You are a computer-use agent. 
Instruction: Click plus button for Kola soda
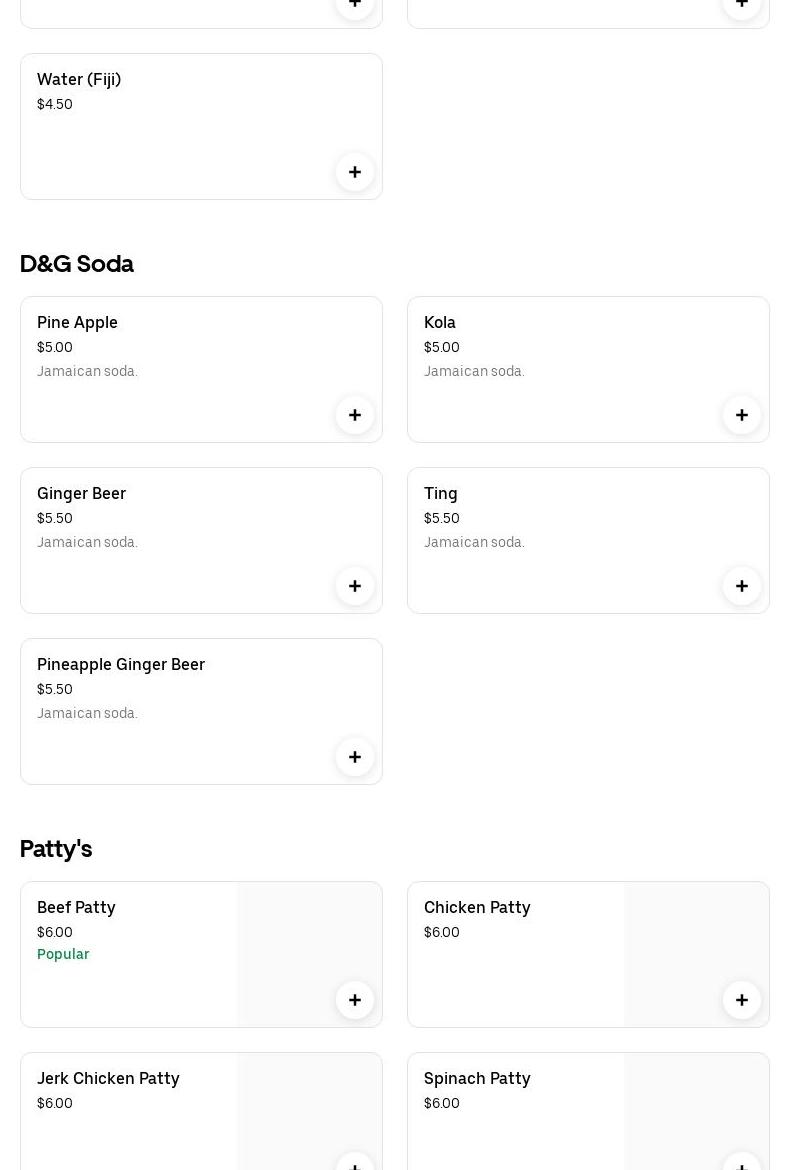[742, 415]
